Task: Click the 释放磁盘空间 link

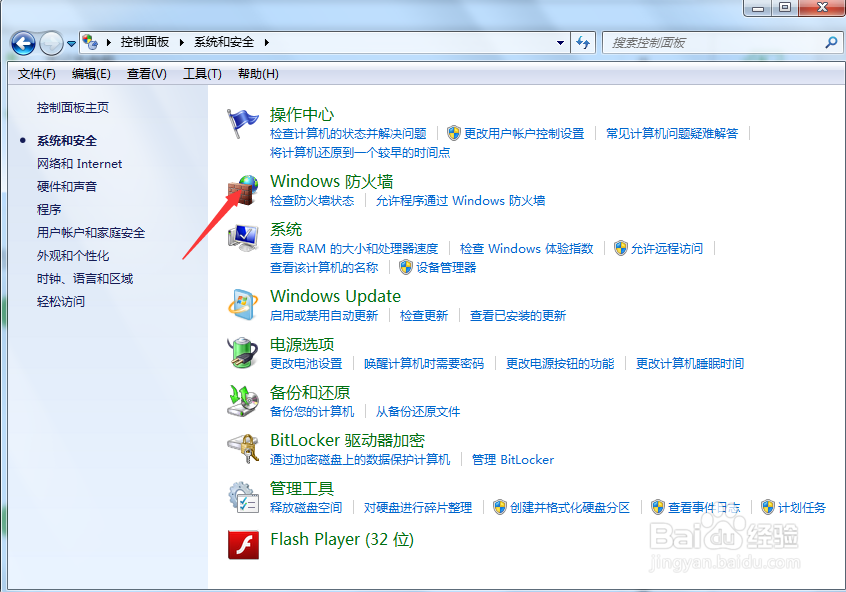Action: pos(306,507)
